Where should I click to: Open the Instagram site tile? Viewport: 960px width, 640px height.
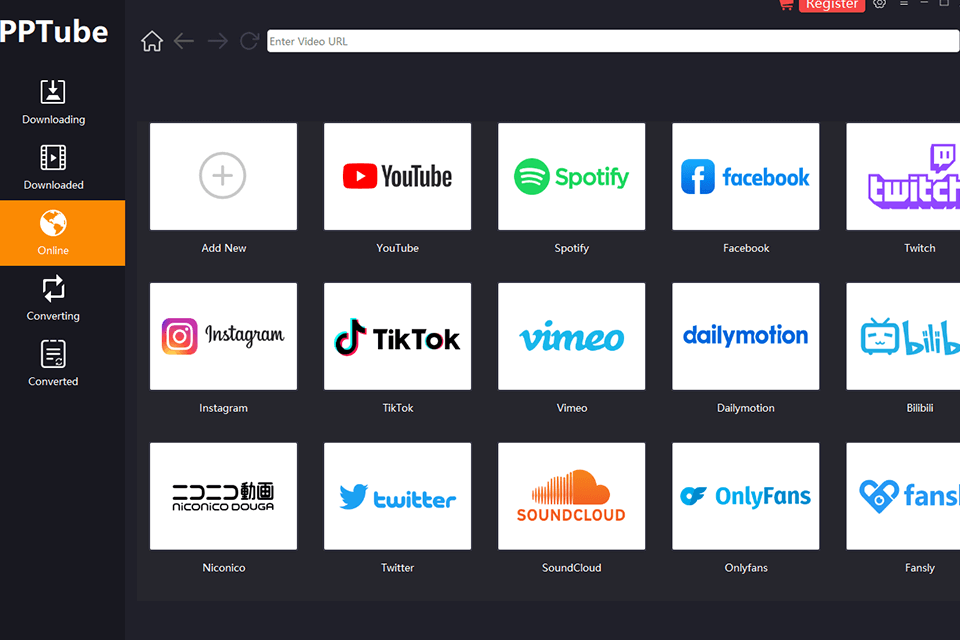click(x=223, y=336)
